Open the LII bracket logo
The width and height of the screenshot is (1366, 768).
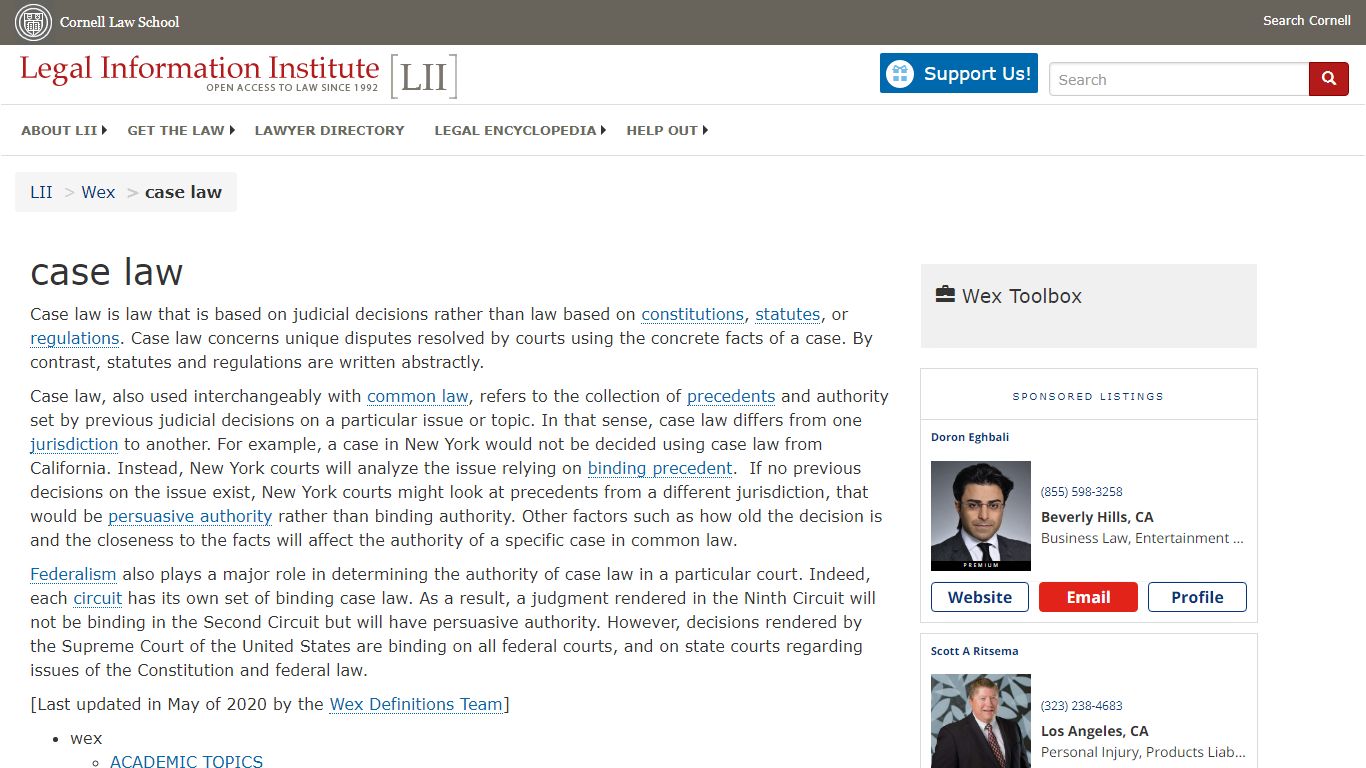point(424,77)
